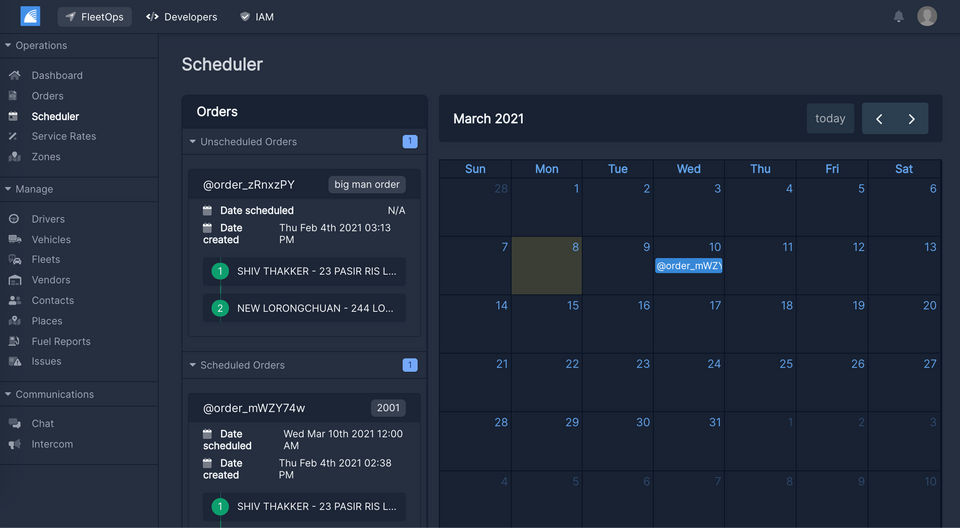Go to previous month

(879, 119)
